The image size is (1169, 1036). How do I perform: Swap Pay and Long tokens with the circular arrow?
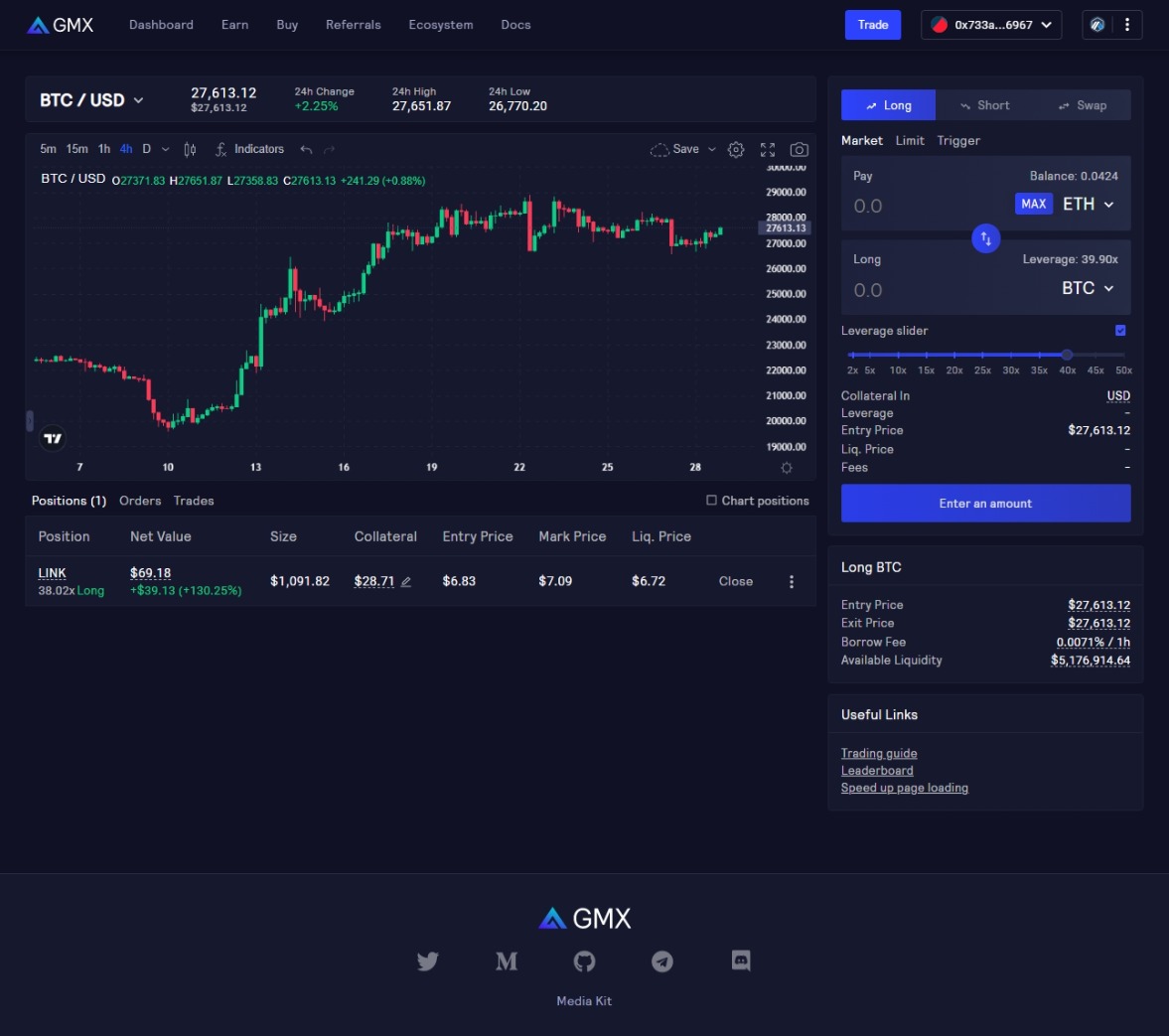(985, 238)
